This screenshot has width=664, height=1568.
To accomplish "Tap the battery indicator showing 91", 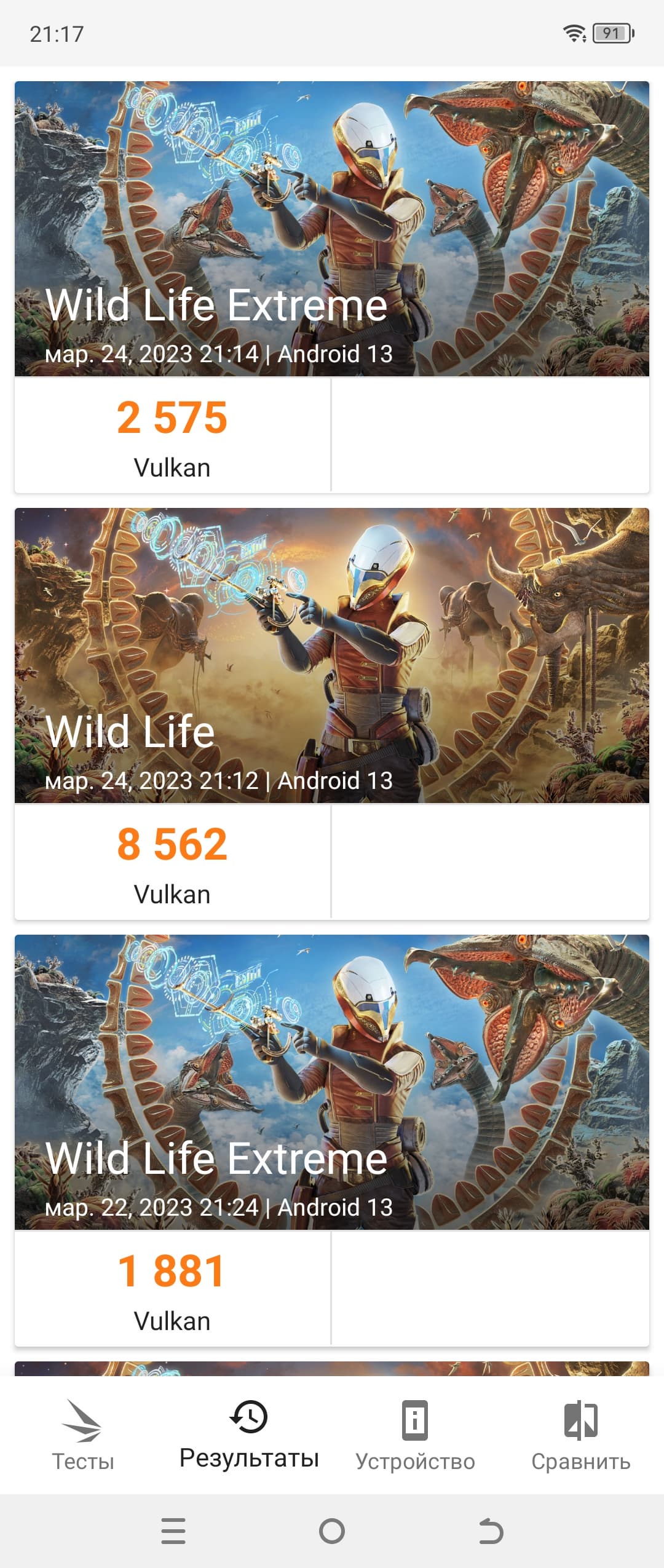I will 612,33.
